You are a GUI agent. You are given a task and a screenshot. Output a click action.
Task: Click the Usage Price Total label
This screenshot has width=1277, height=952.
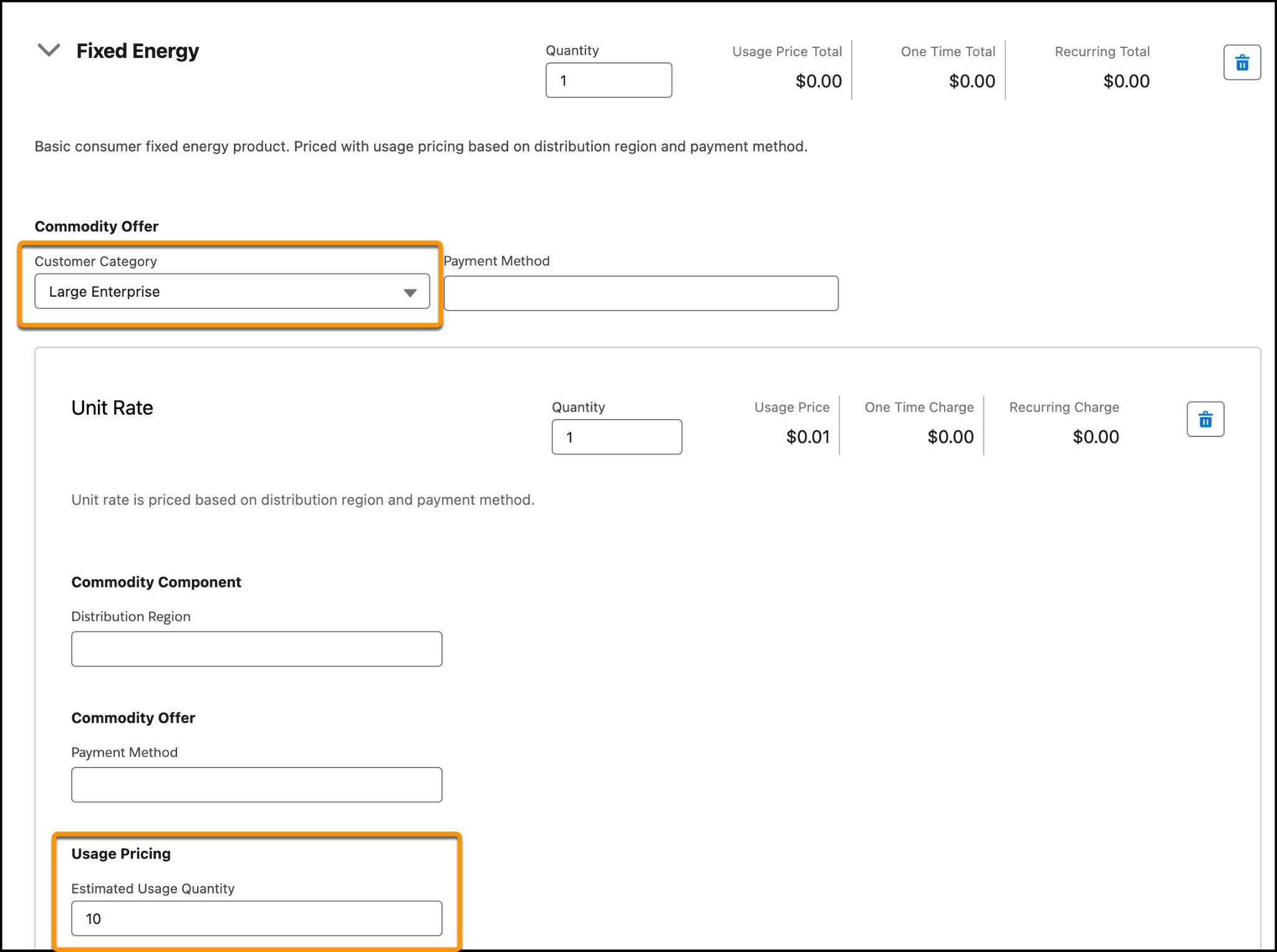787,52
